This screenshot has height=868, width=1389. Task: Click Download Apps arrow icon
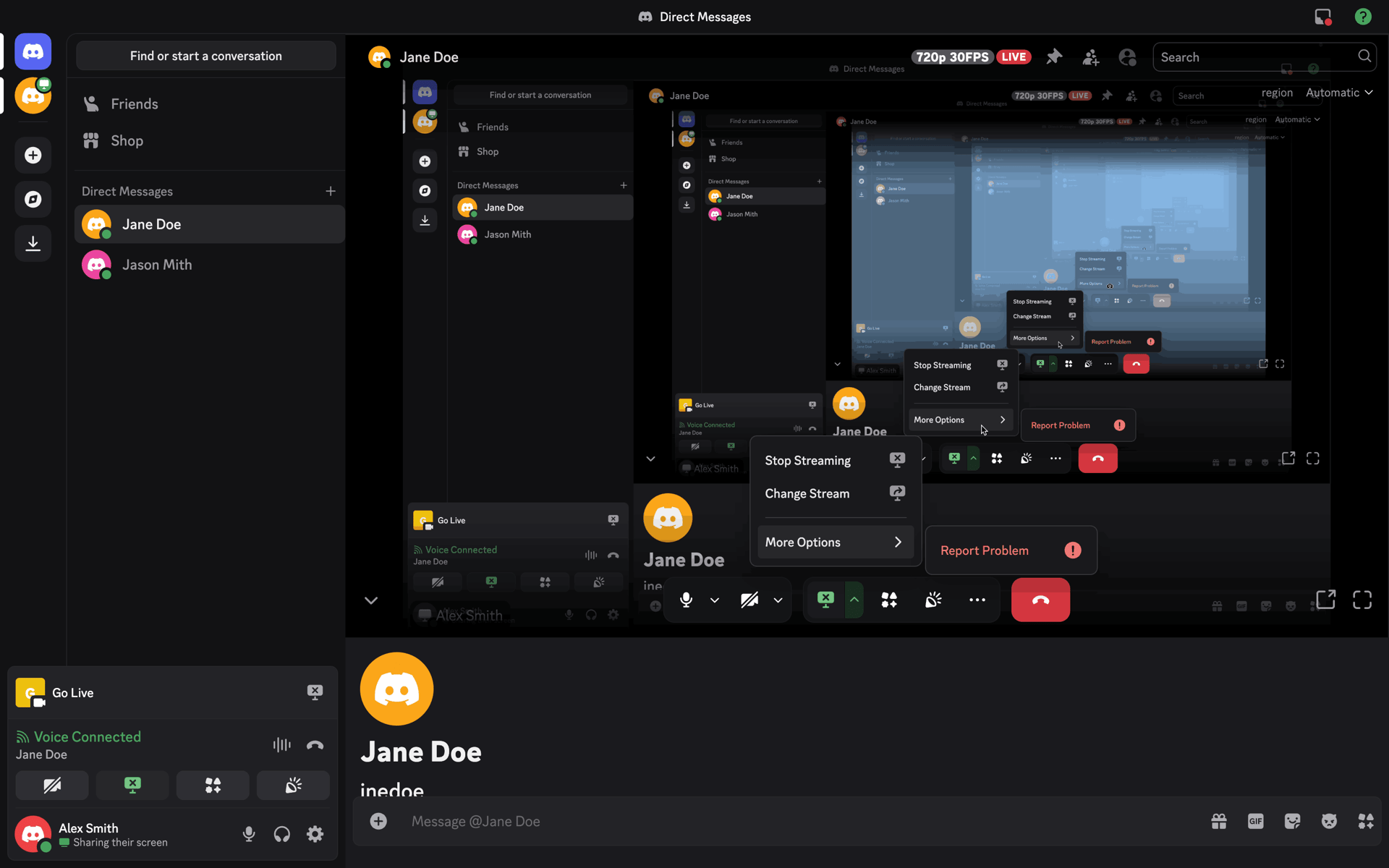click(x=33, y=243)
